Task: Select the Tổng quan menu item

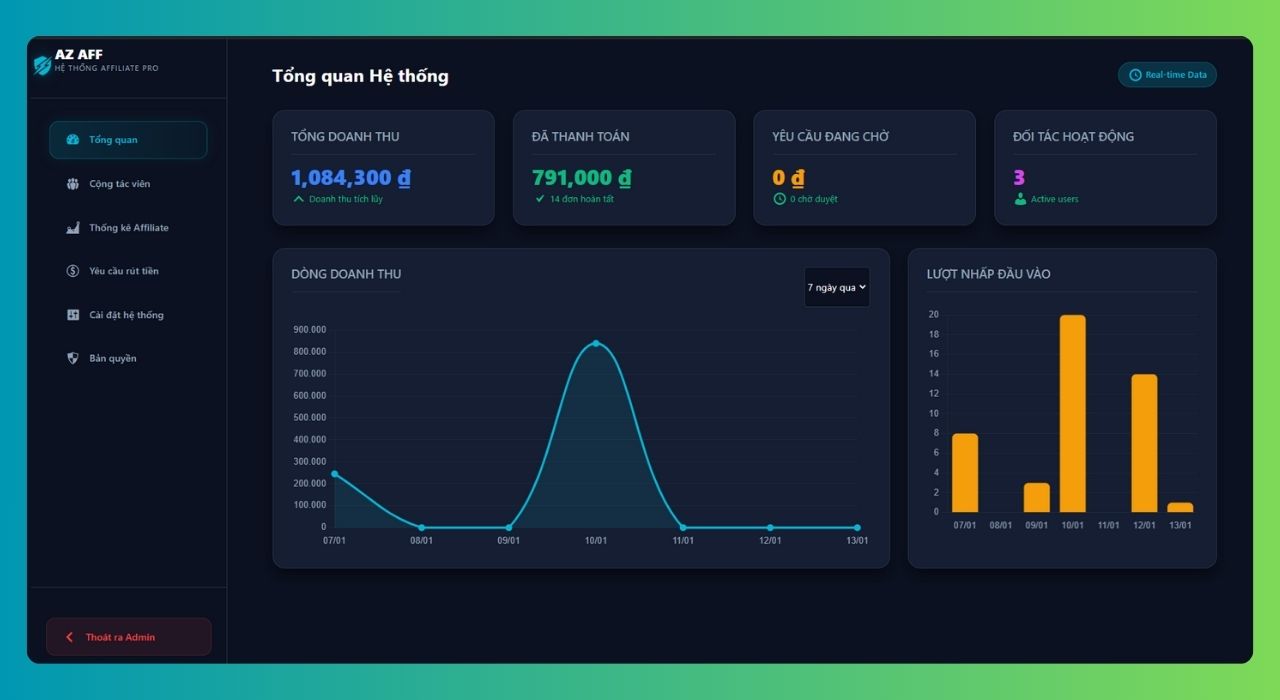Action: [x=128, y=140]
